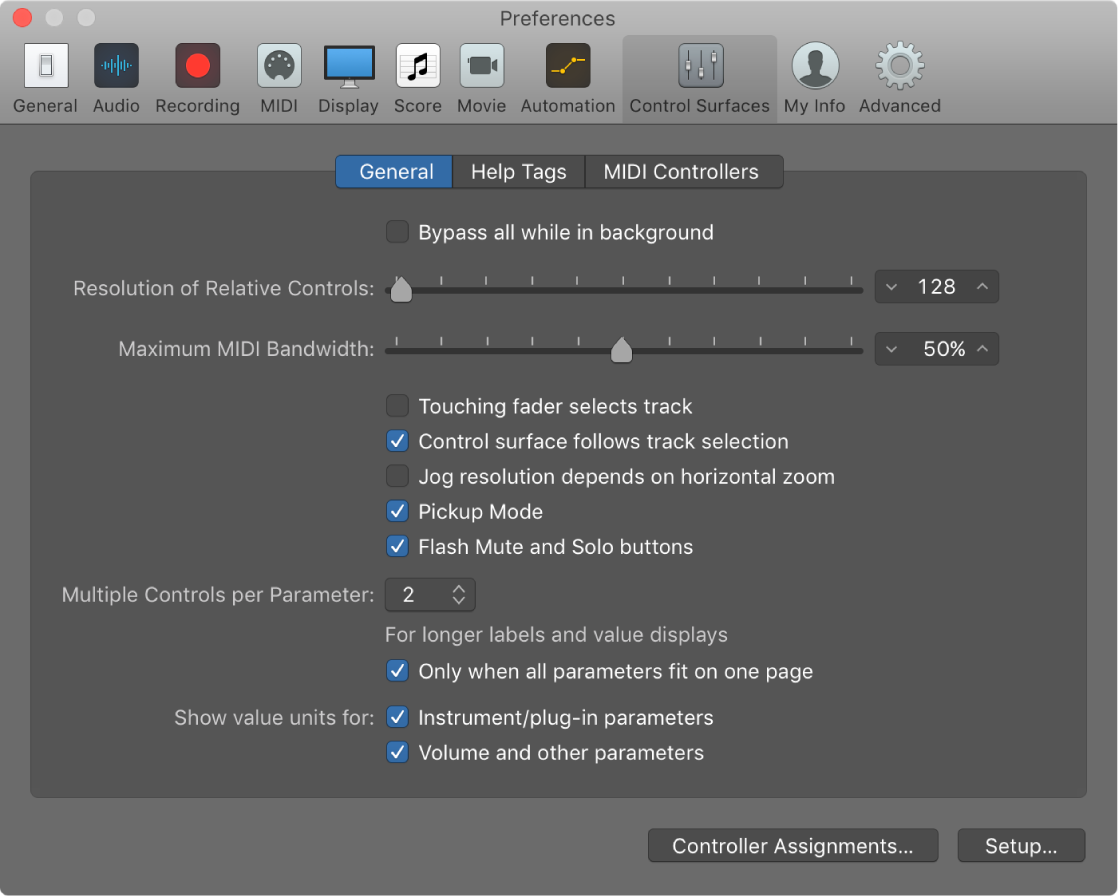Click the Controller Assignments button

click(793, 845)
